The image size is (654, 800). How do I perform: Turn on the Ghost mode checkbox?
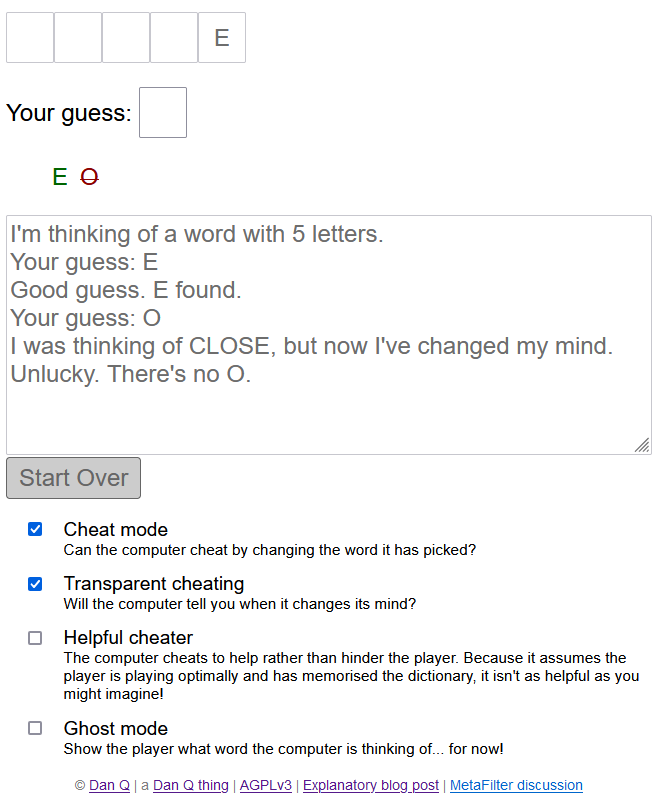[x=35, y=728]
